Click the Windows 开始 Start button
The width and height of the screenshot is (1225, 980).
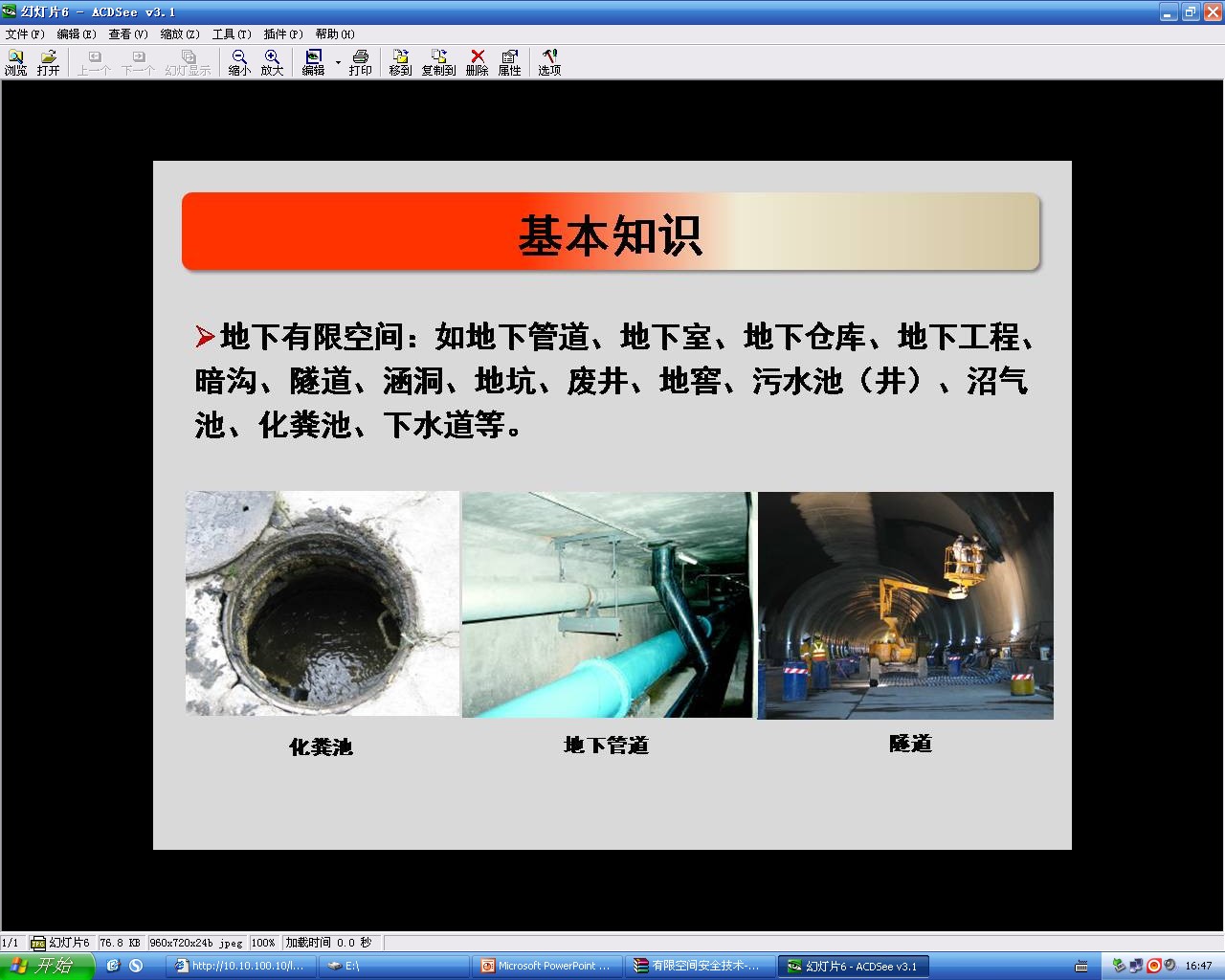(46, 966)
